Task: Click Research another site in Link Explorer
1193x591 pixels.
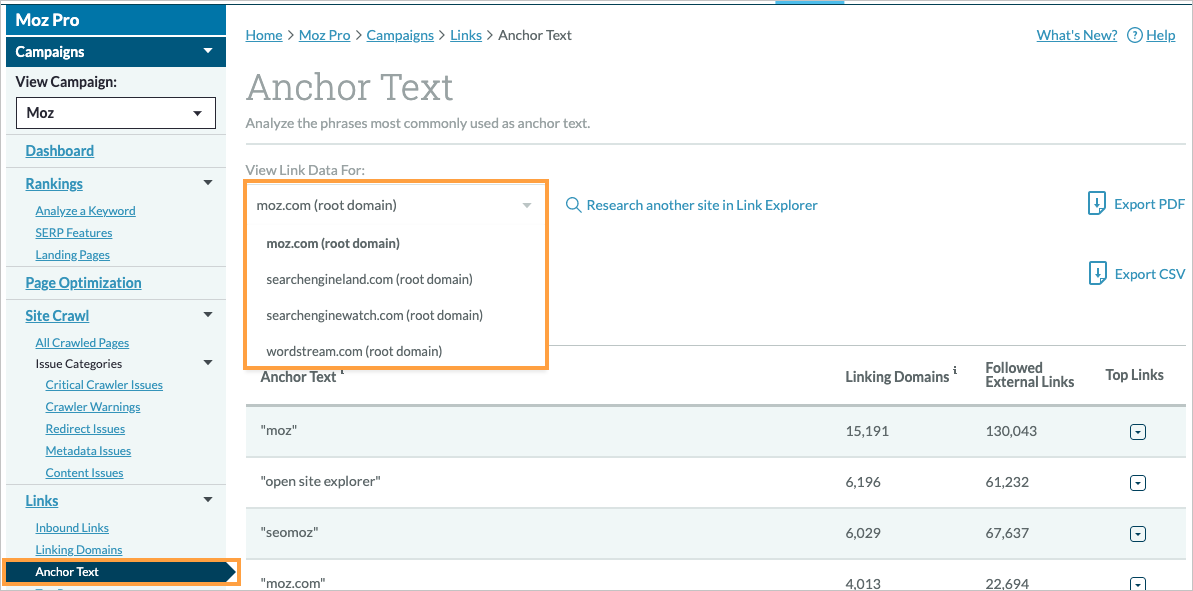Action: pyautogui.click(x=701, y=204)
